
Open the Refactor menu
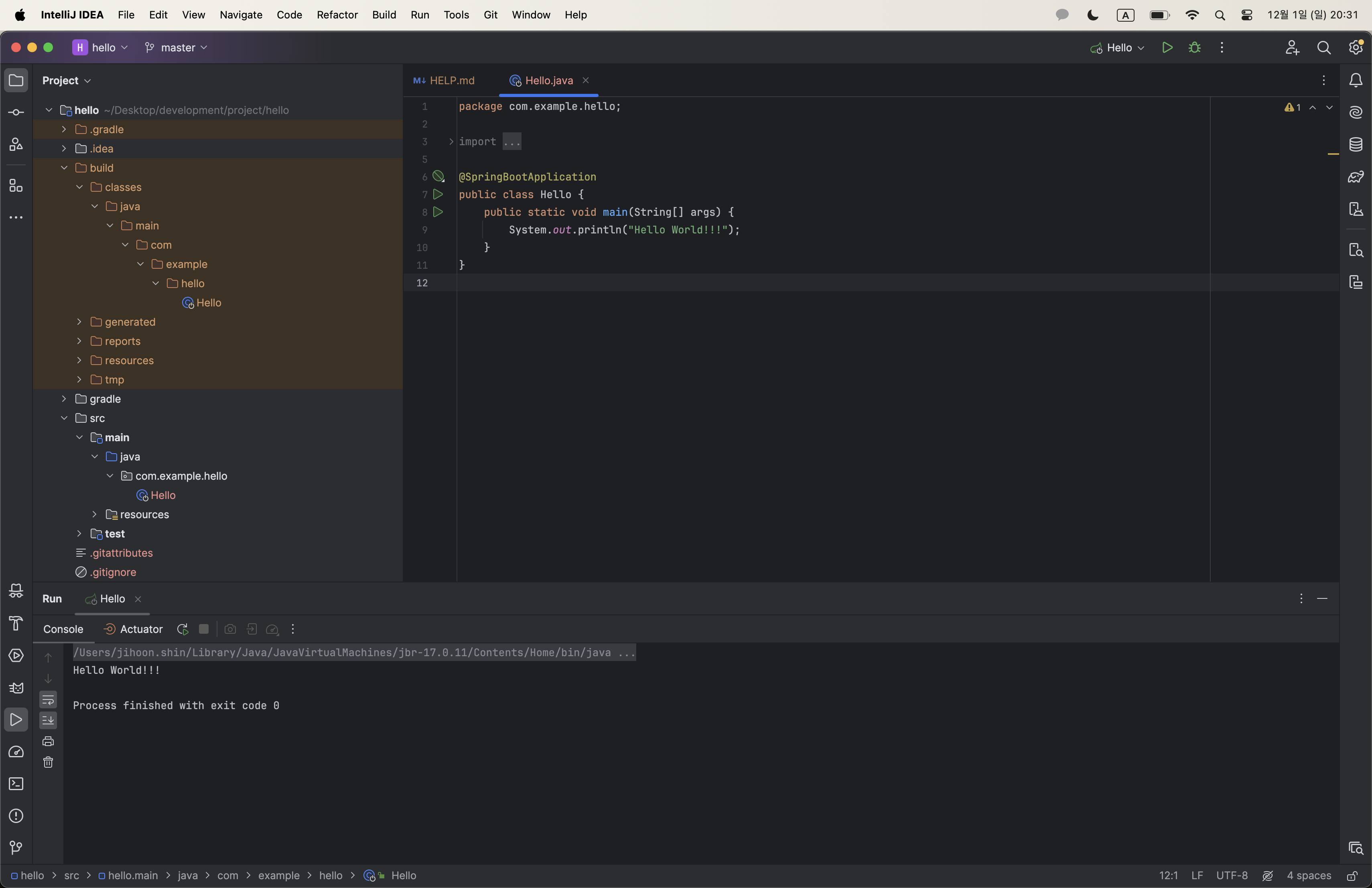click(x=337, y=15)
